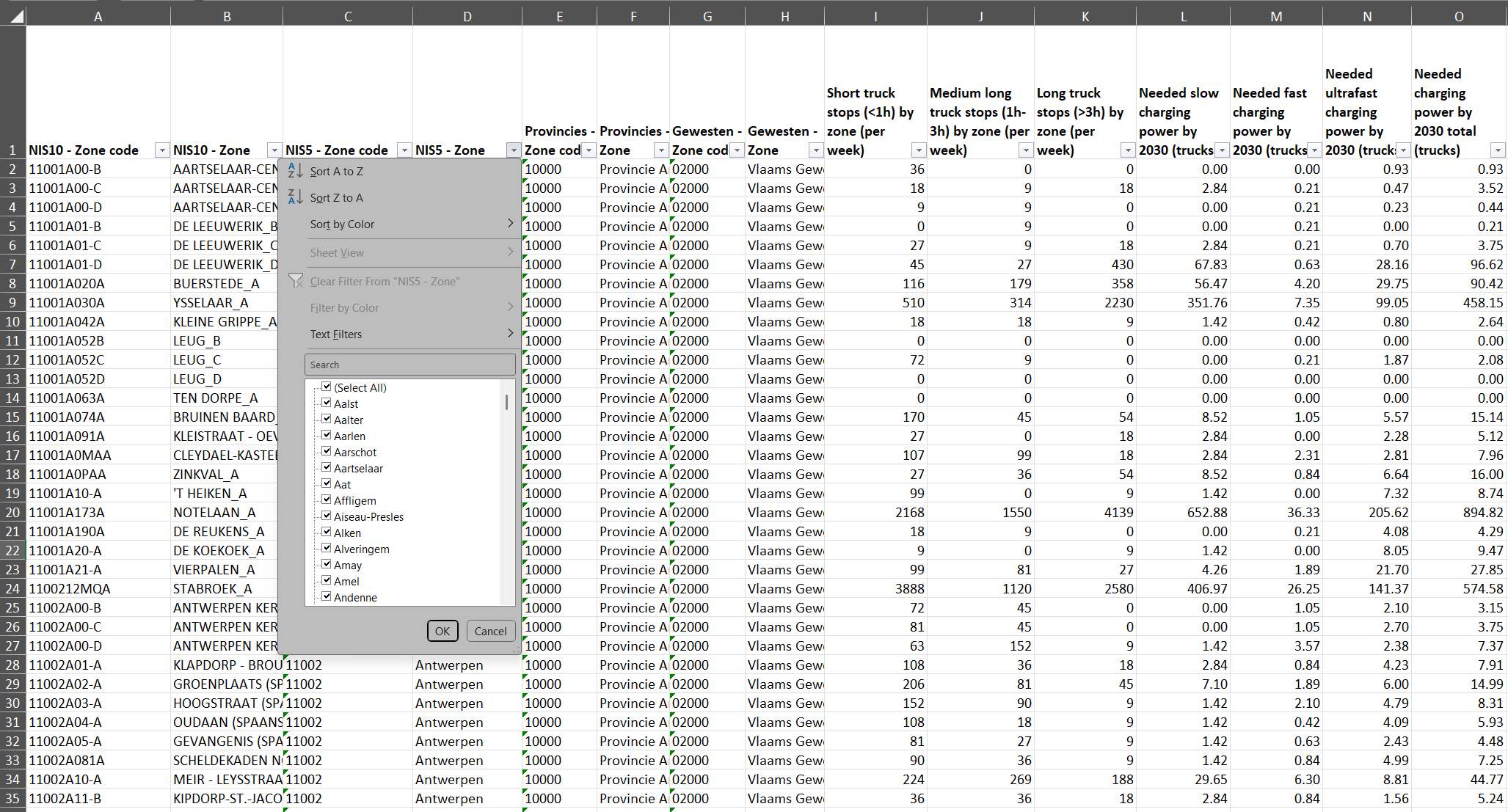1508x812 pixels.
Task: Open filter arrow on NIS5 - Zone code
Action: point(404,150)
